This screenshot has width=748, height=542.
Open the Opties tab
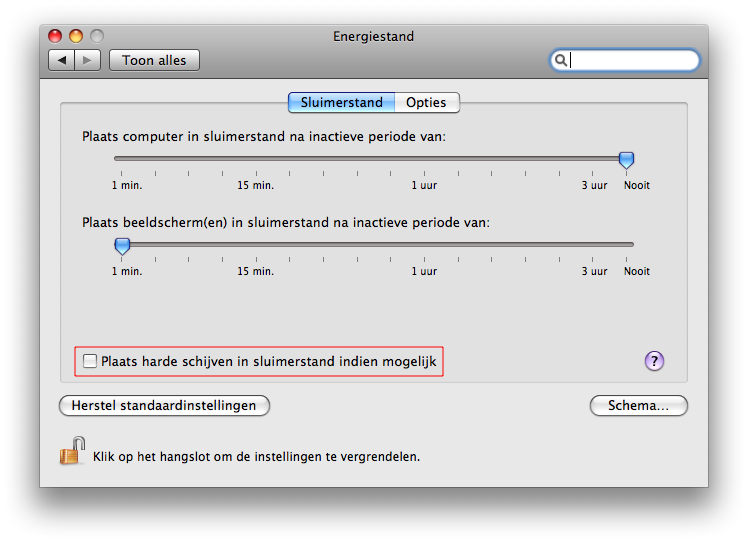(x=426, y=103)
